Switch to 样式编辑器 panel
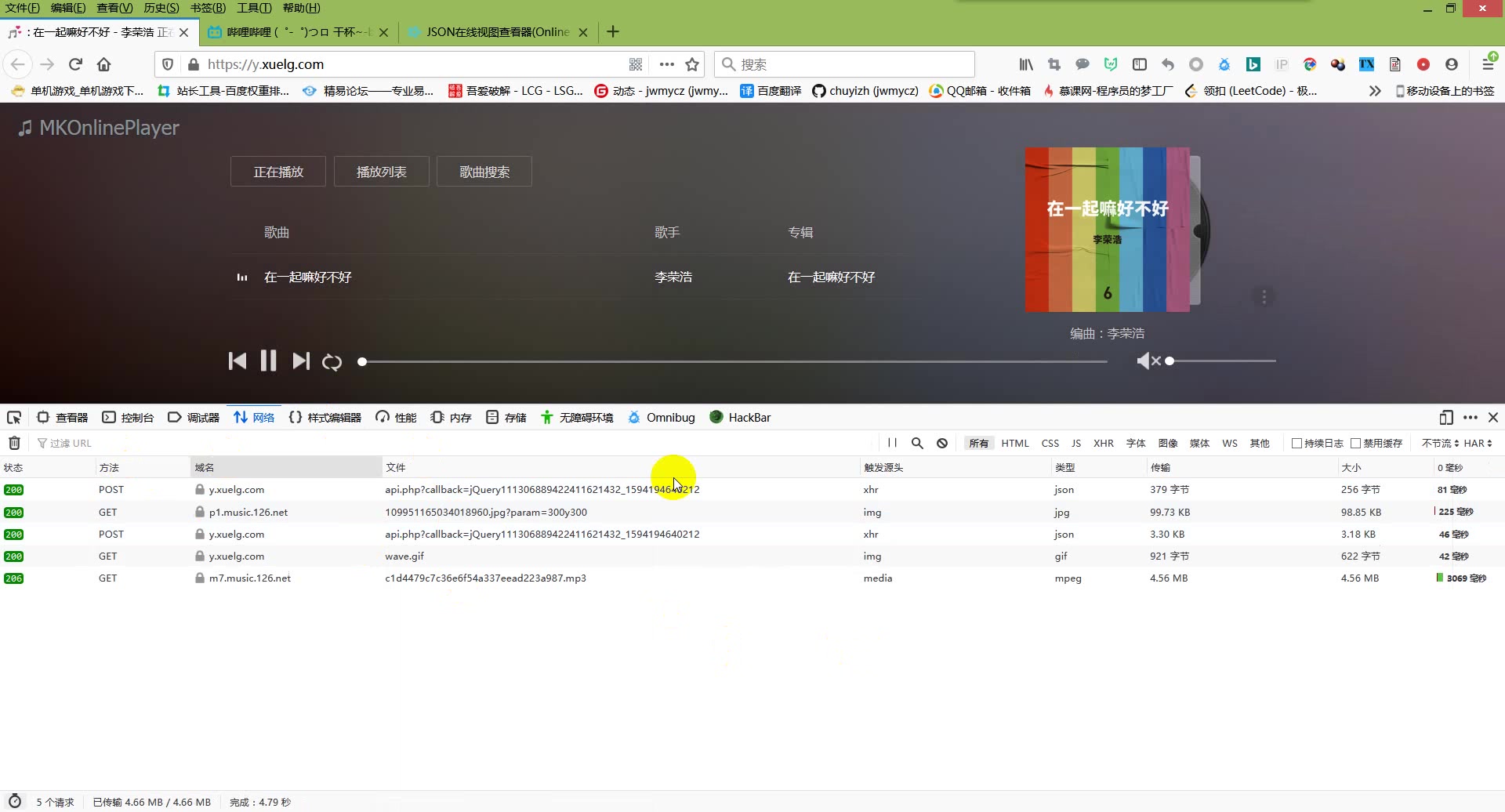This screenshot has height=812, width=1505. pyautogui.click(x=325, y=417)
